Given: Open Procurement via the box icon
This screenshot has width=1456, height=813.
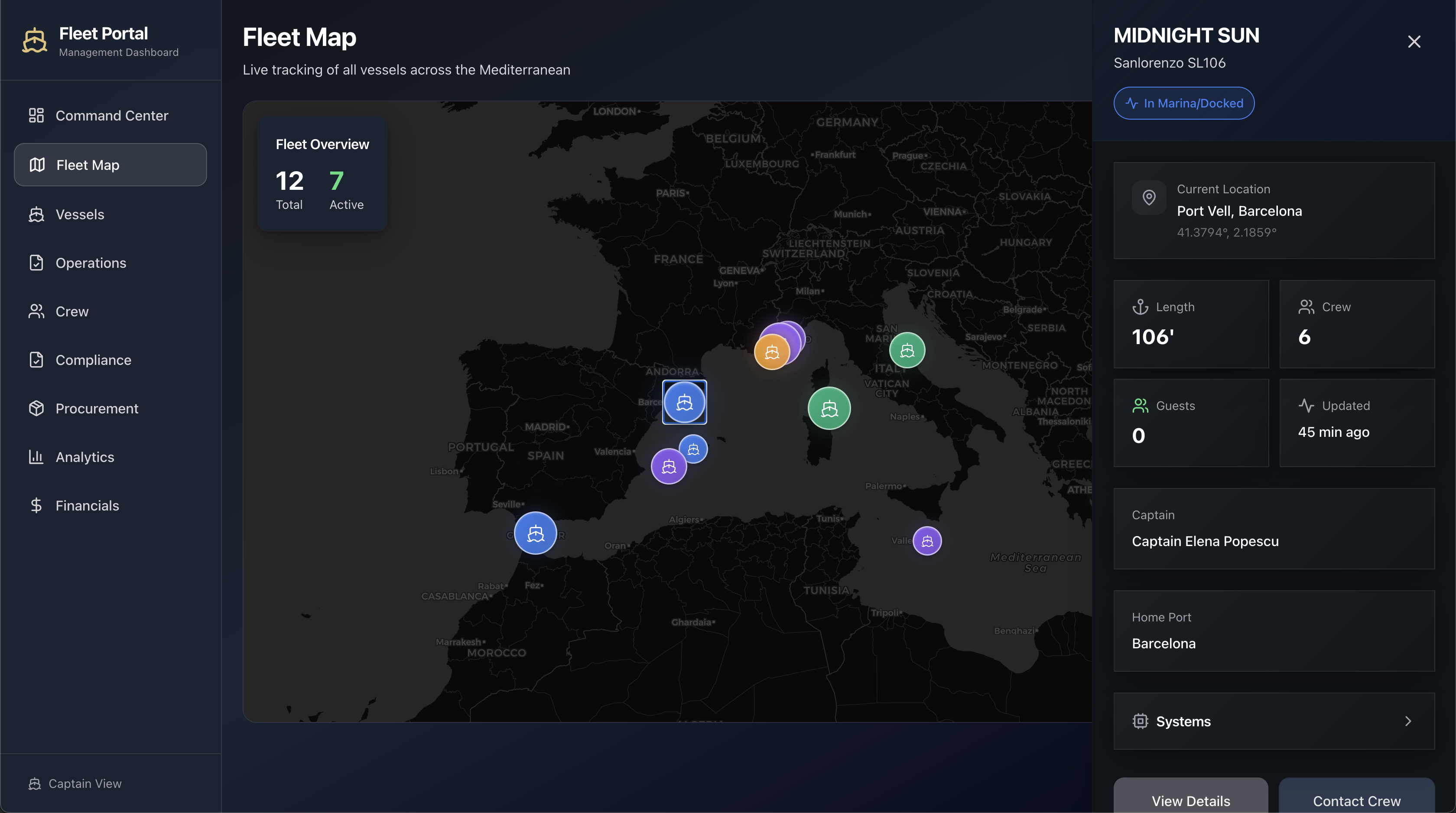Looking at the screenshot, I should 36,408.
